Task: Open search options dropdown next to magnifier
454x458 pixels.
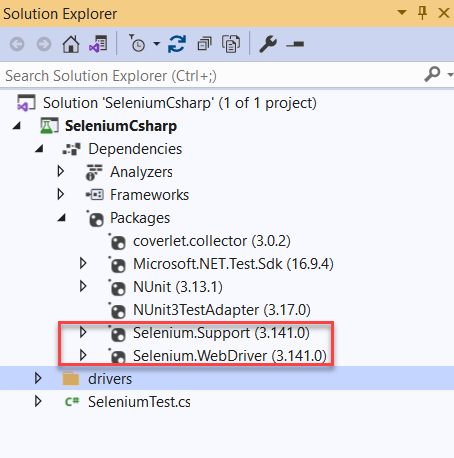Action: tap(450, 75)
